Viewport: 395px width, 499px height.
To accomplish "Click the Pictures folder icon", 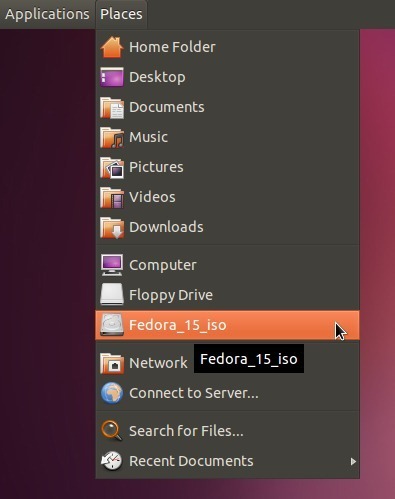I will point(112,167).
